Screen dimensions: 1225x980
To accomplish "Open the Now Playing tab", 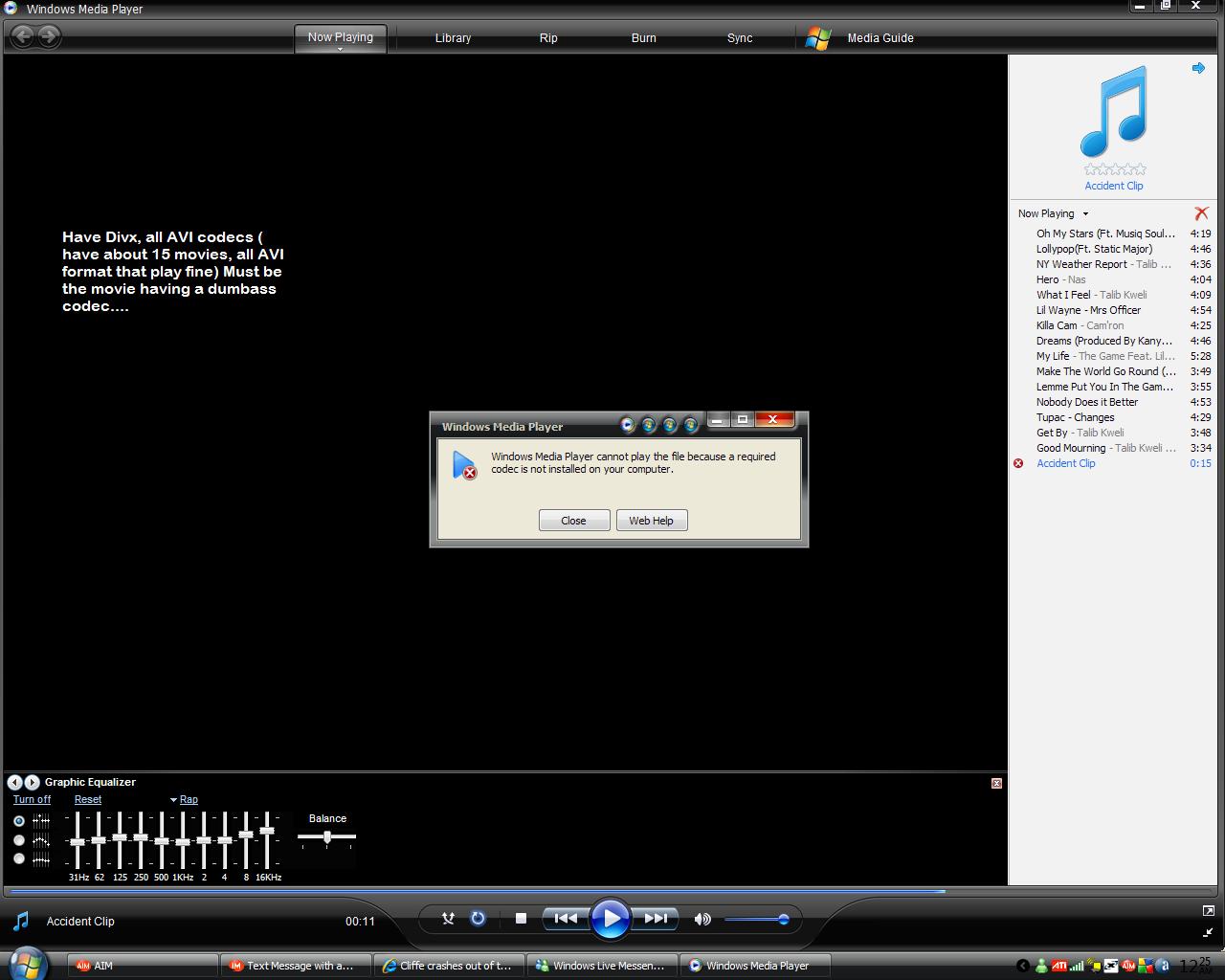I will [341, 37].
